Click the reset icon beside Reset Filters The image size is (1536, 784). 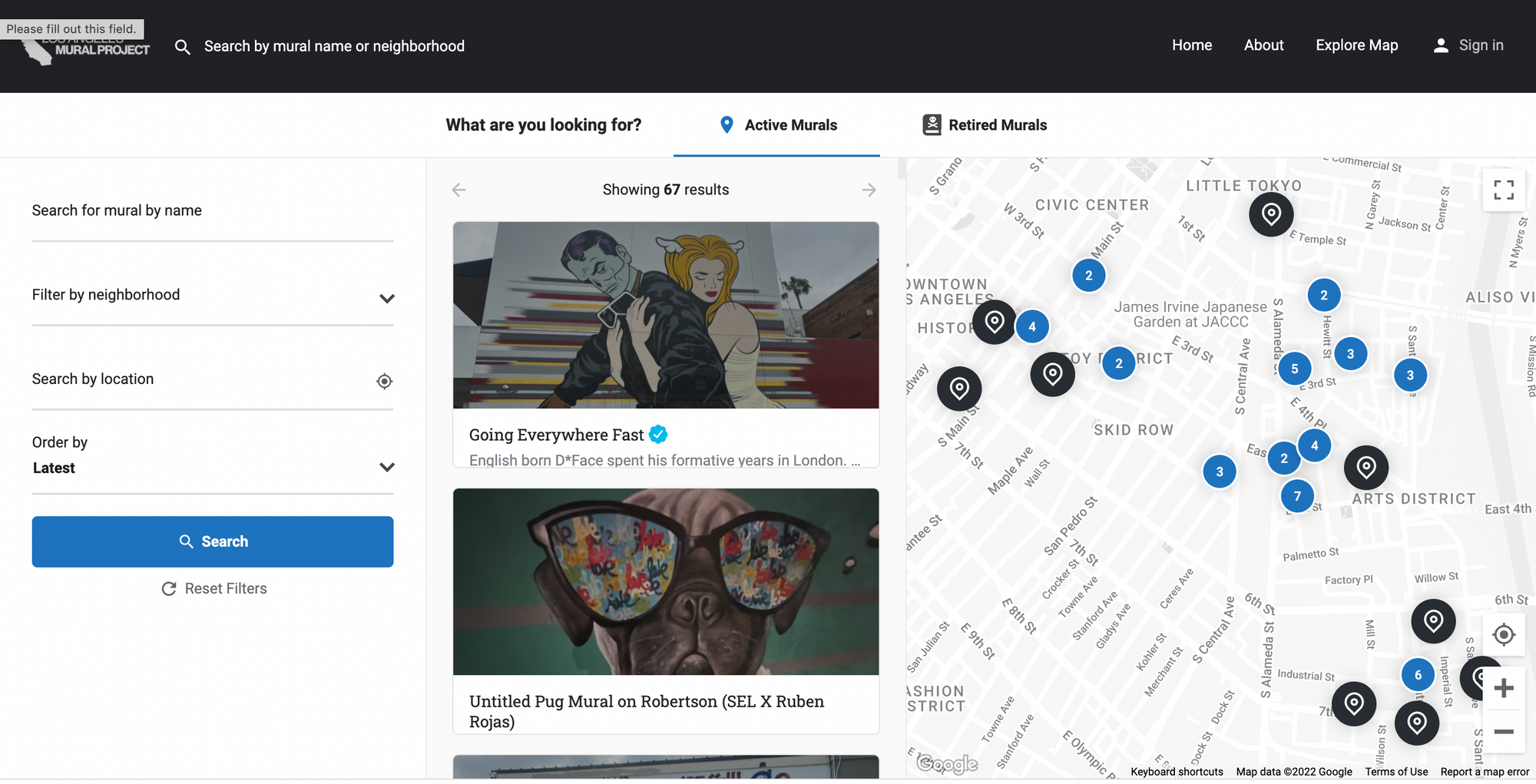[169, 588]
